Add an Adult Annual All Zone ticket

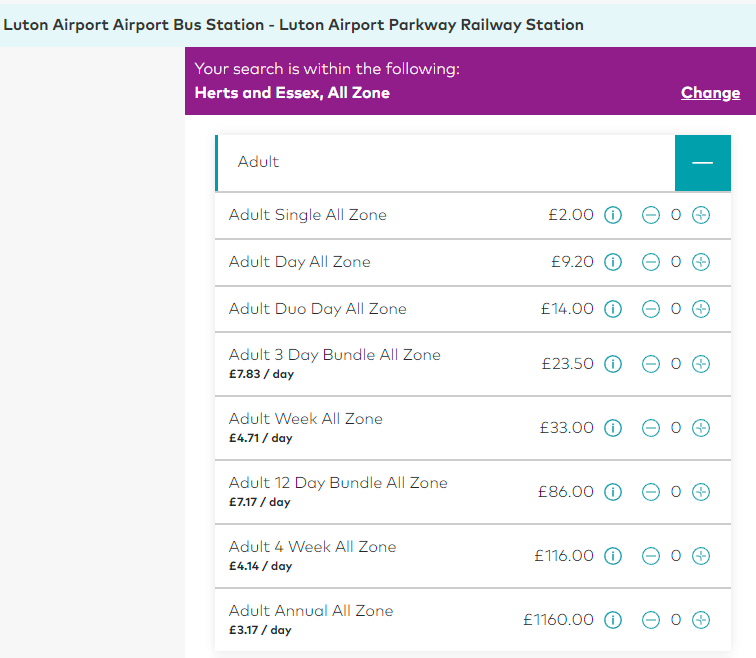tap(701, 620)
